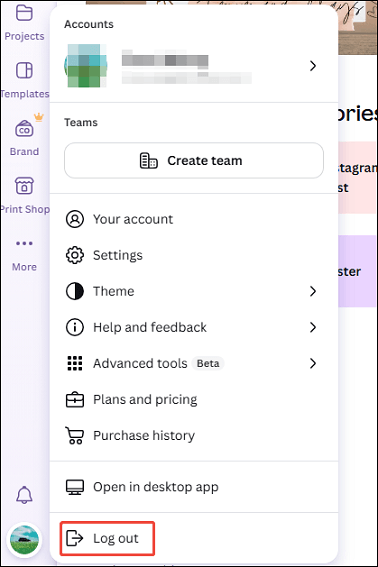Click the grid icon beside Advanced tools
The height and width of the screenshot is (567, 378).
[75, 363]
